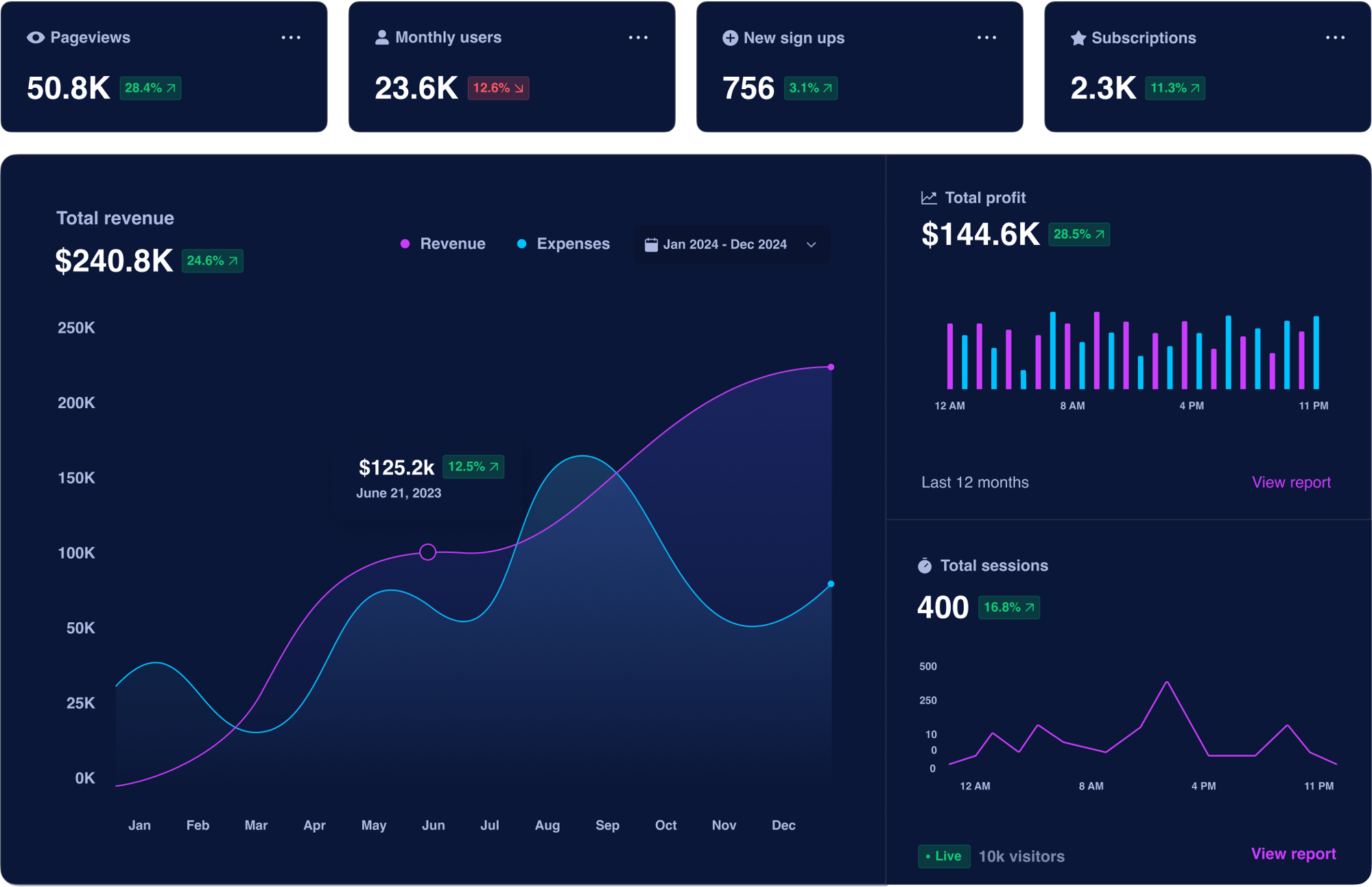Click the 12 AM label on sessions chart
This screenshot has height=887, width=1372.
coord(975,786)
